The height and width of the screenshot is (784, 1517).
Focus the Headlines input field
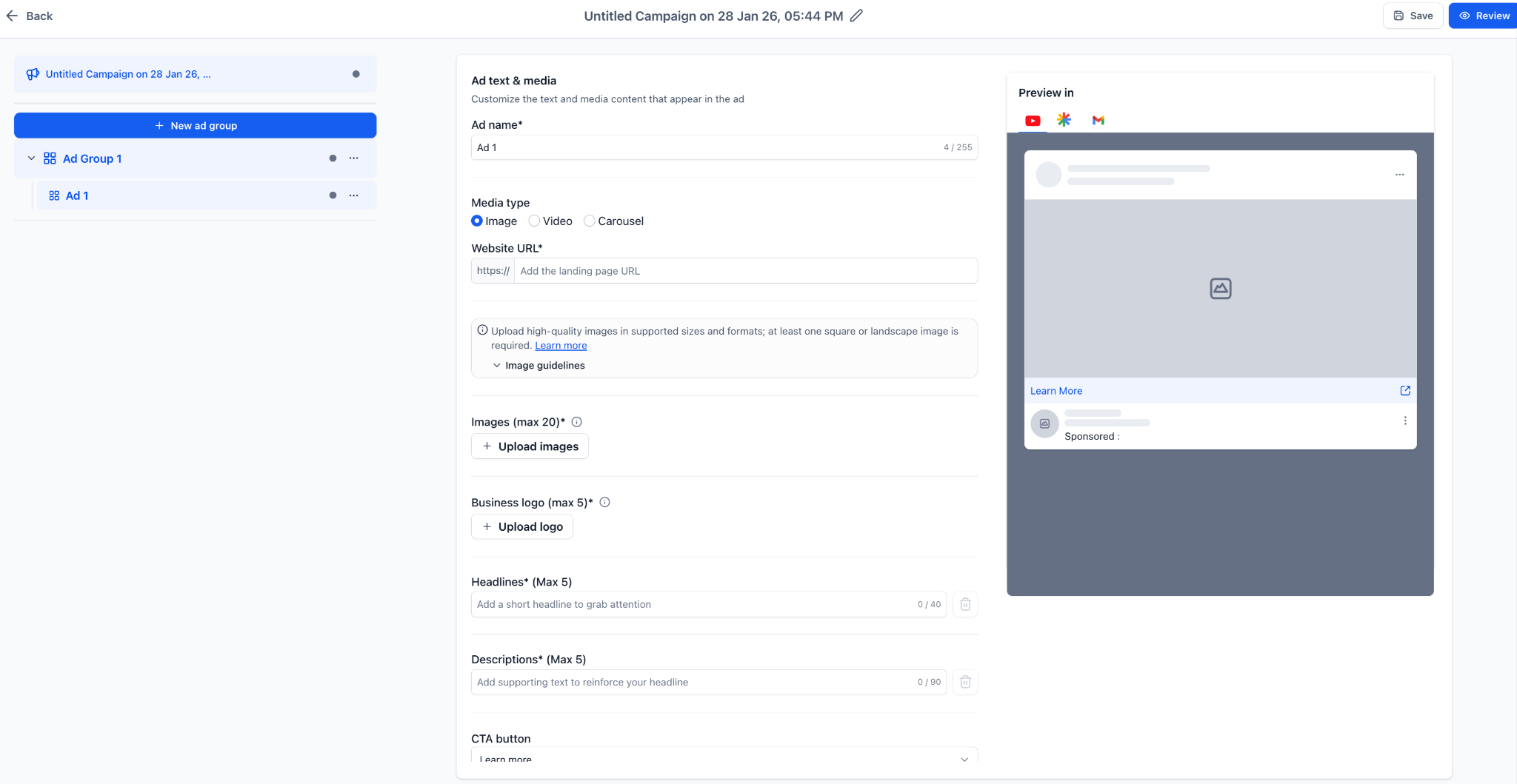point(709,604)
